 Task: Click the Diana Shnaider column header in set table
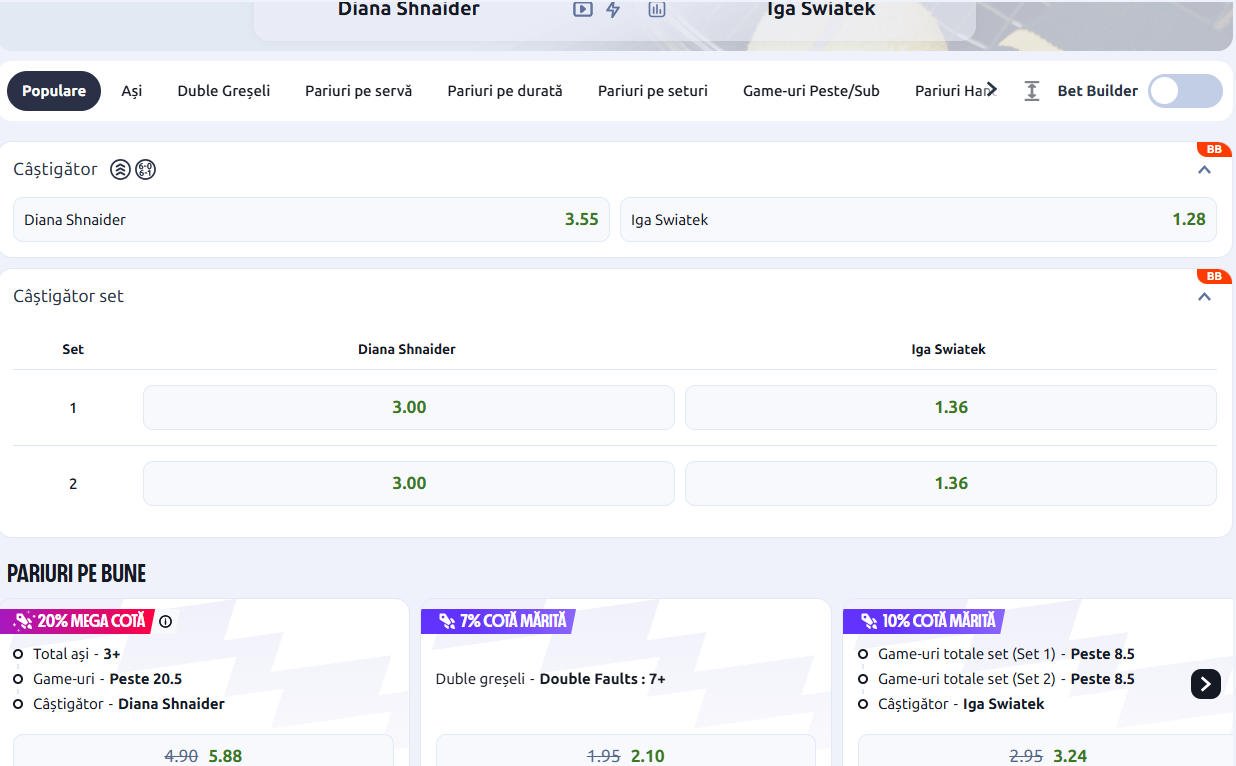click(407, 350)
